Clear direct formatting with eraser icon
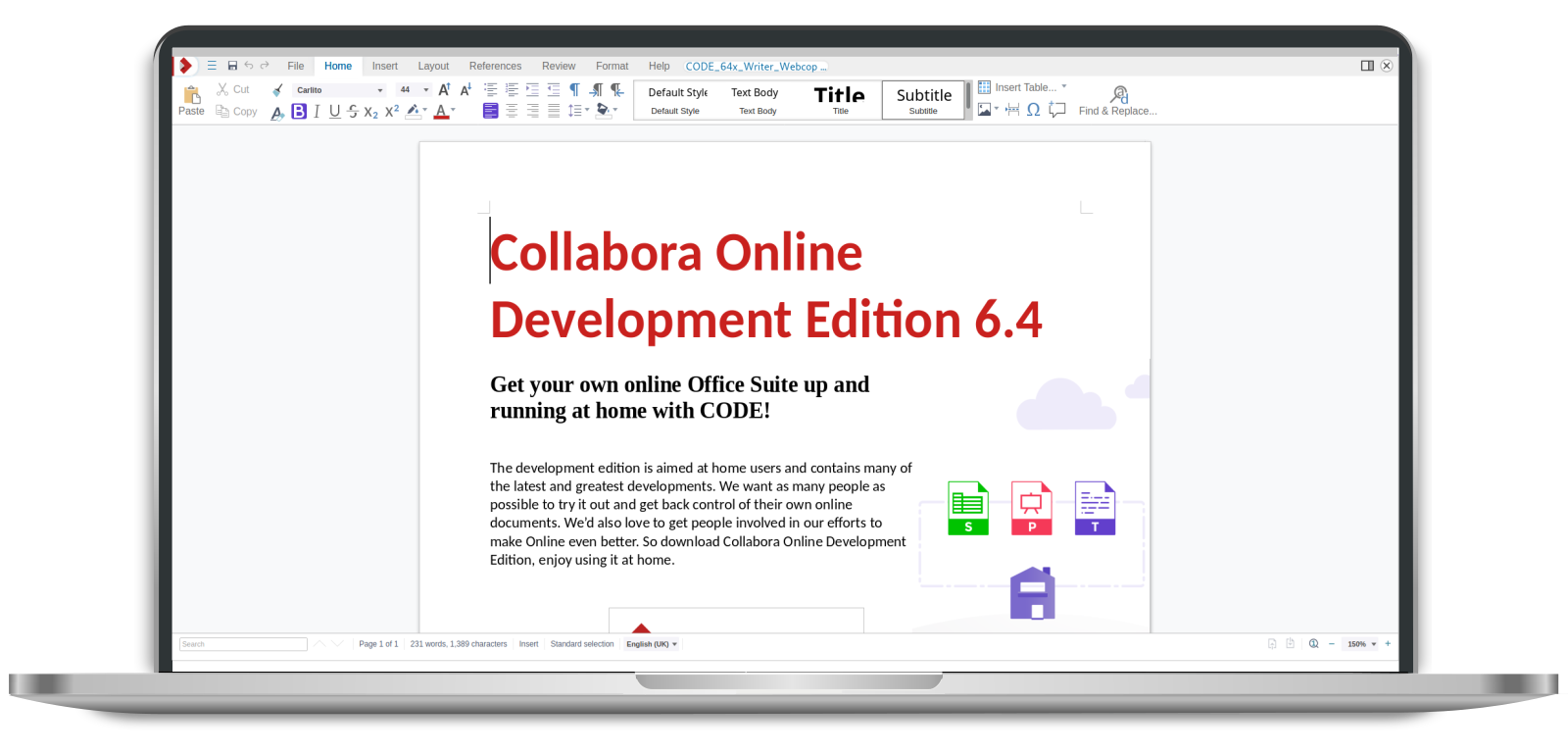The height and width of the screenshot is (753, 1568). [278, 112]
